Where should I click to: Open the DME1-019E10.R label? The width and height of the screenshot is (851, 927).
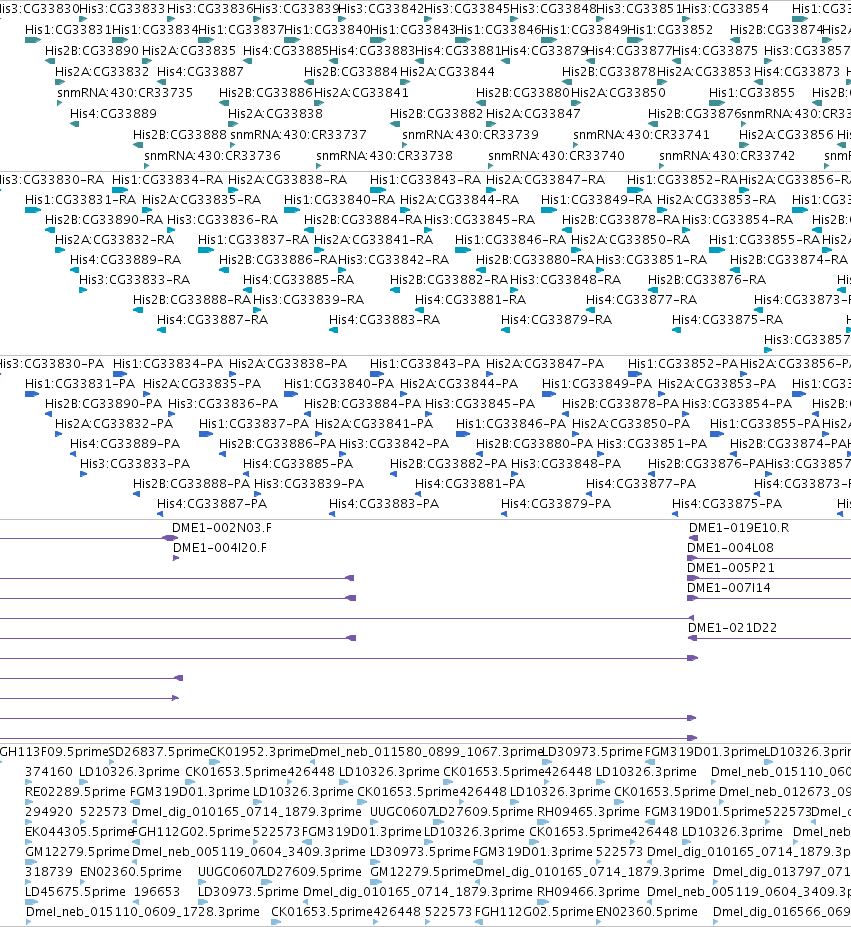click(739, 528)
